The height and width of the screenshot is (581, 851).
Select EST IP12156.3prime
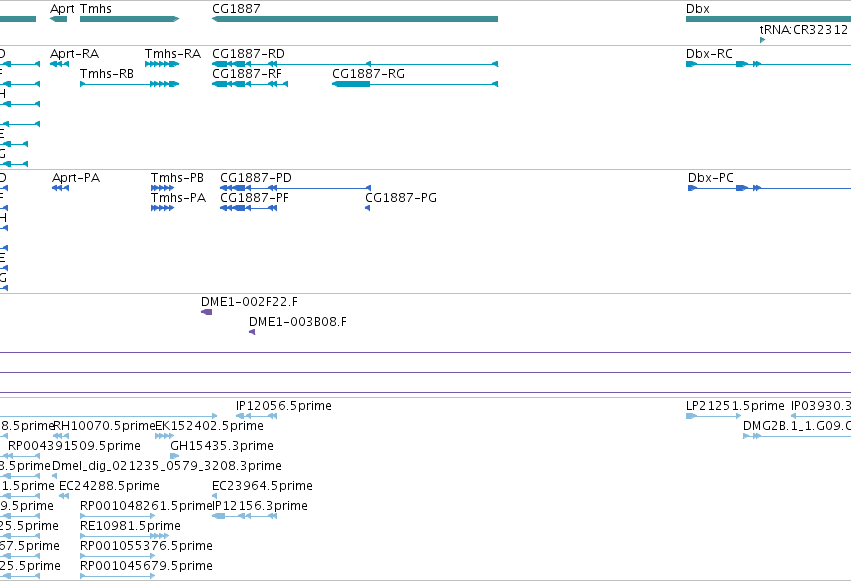[x=261, y=506]
